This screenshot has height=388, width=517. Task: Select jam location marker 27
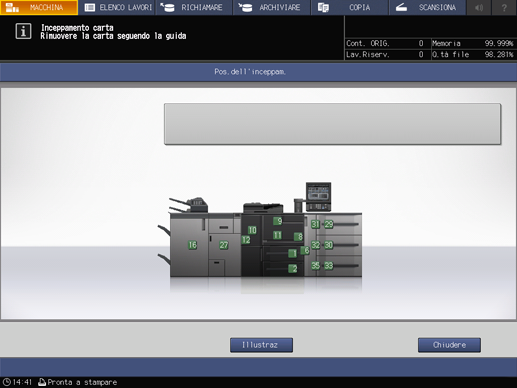click(x=224, y=245)
